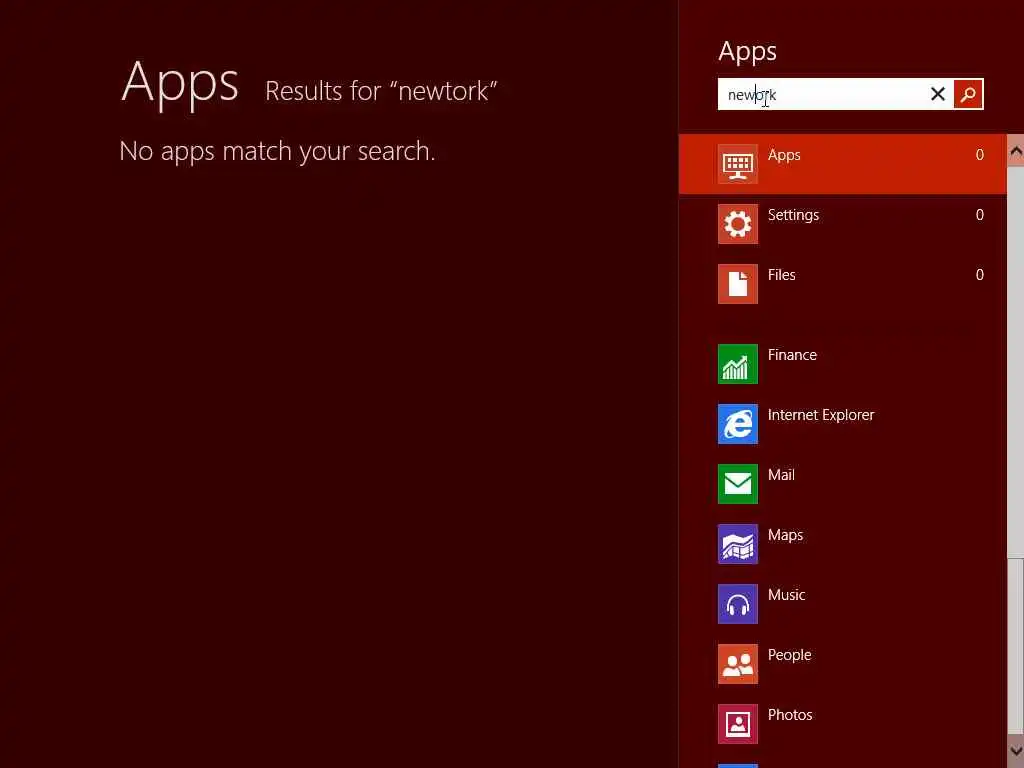Open the Photos app icon
This screenshot has height=768, width=1024.
[737, 724]
